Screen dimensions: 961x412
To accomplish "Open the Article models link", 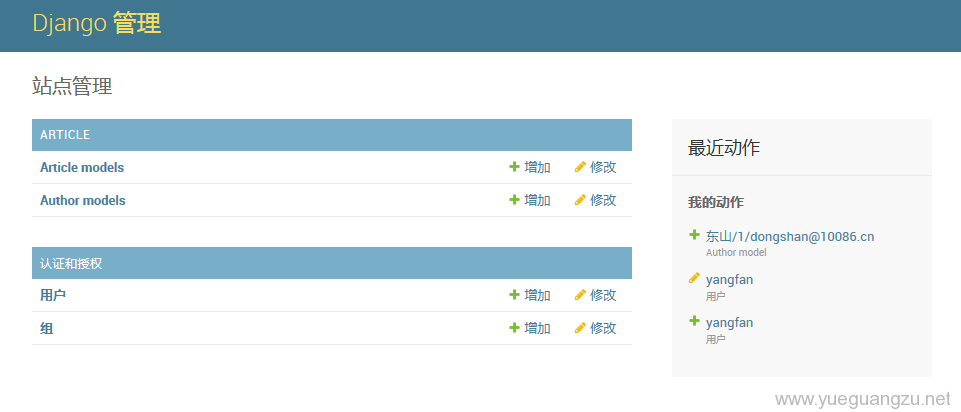I will (82, 167).
